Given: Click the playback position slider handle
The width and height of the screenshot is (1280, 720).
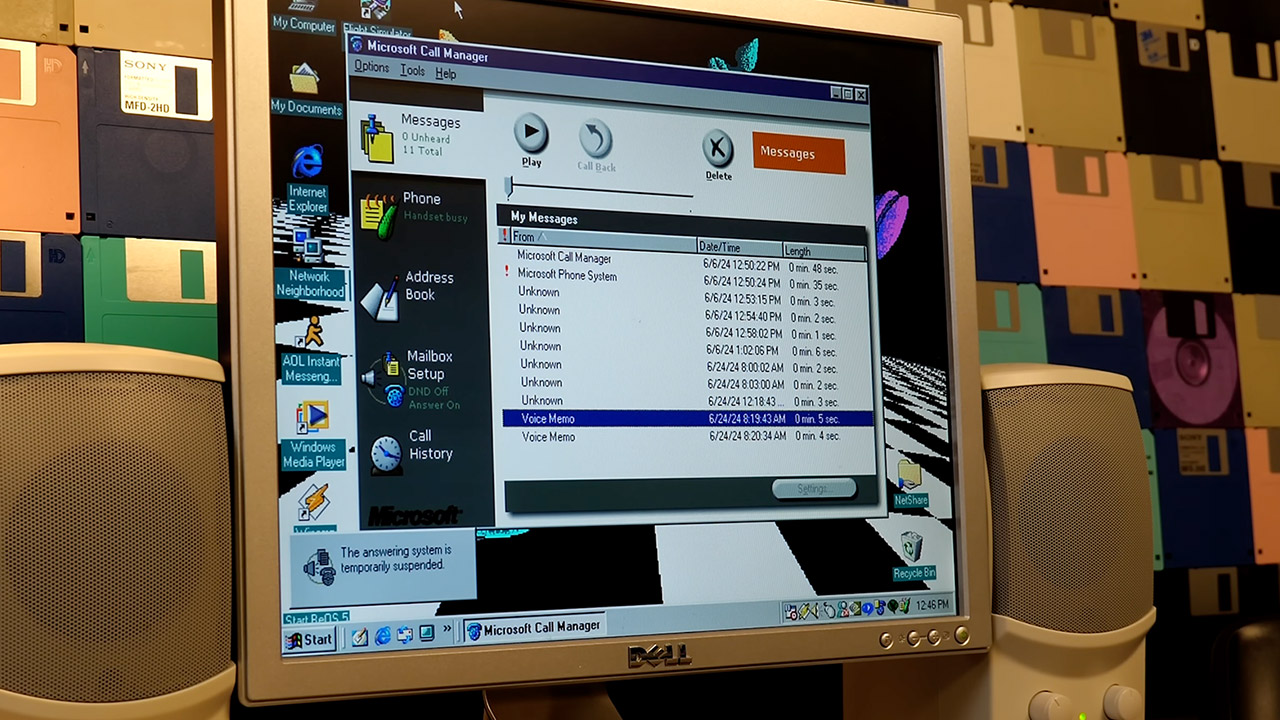Looking at the screenshot, I should (508, 186).
